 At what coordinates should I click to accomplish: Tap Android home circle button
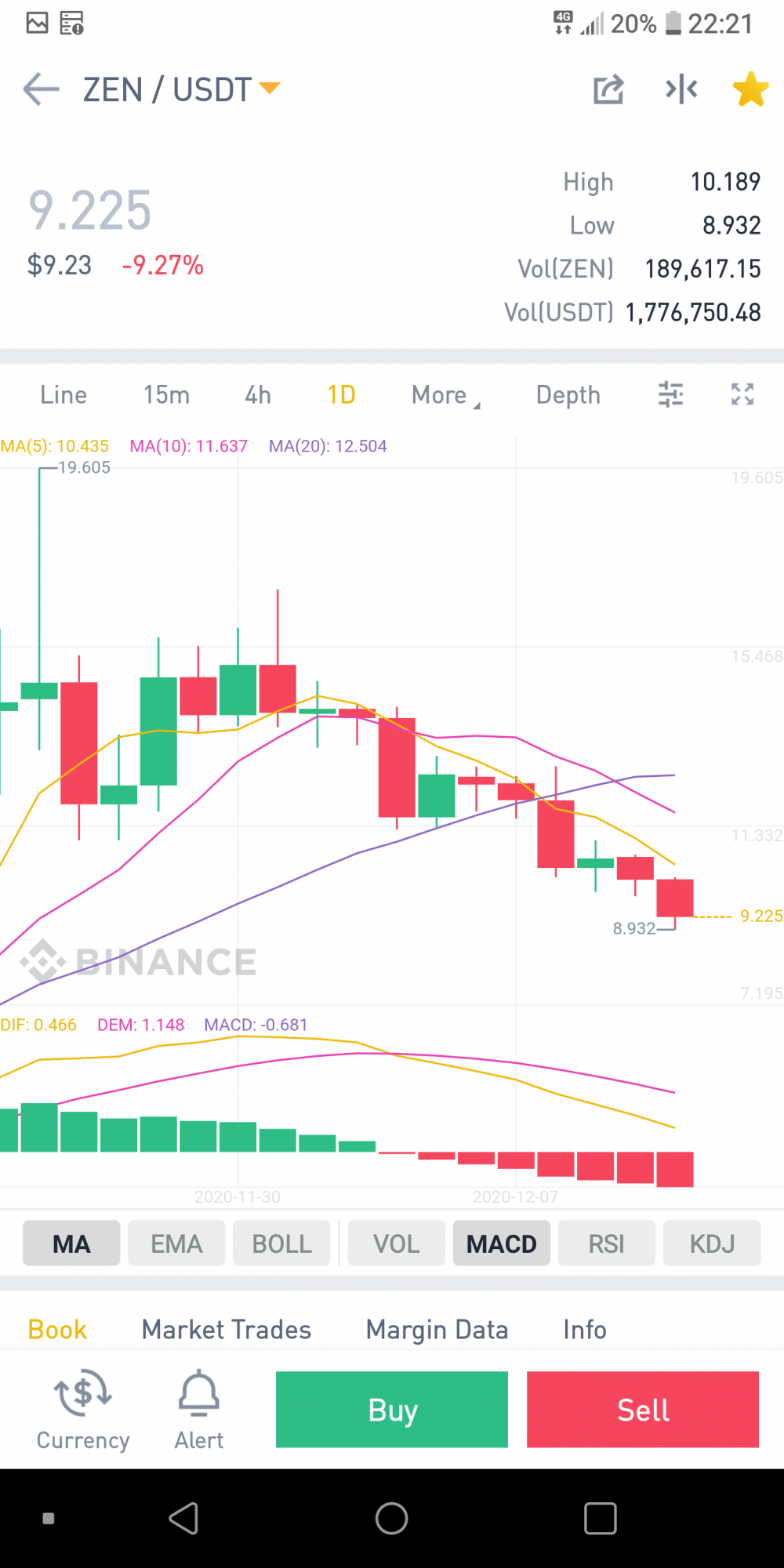point(391,1519)
